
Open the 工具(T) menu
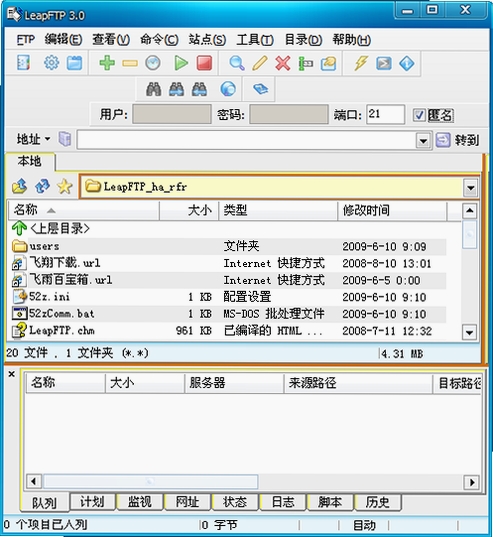[255, 40]
